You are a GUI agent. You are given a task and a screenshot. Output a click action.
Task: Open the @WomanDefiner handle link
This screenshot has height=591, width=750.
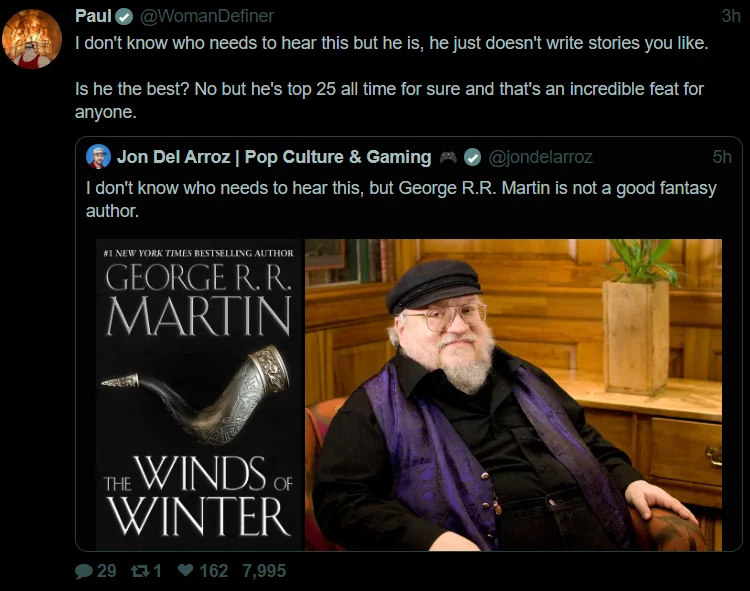point(207,16)
